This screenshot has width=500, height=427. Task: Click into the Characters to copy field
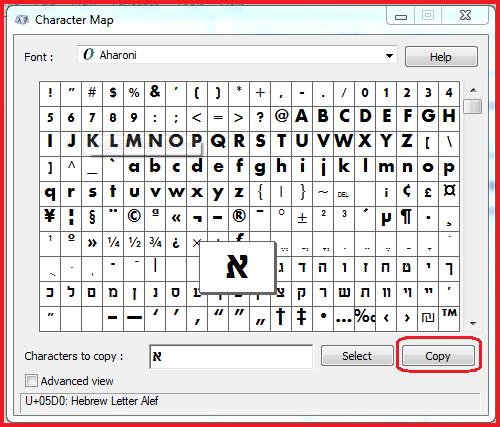pos(231,357)
